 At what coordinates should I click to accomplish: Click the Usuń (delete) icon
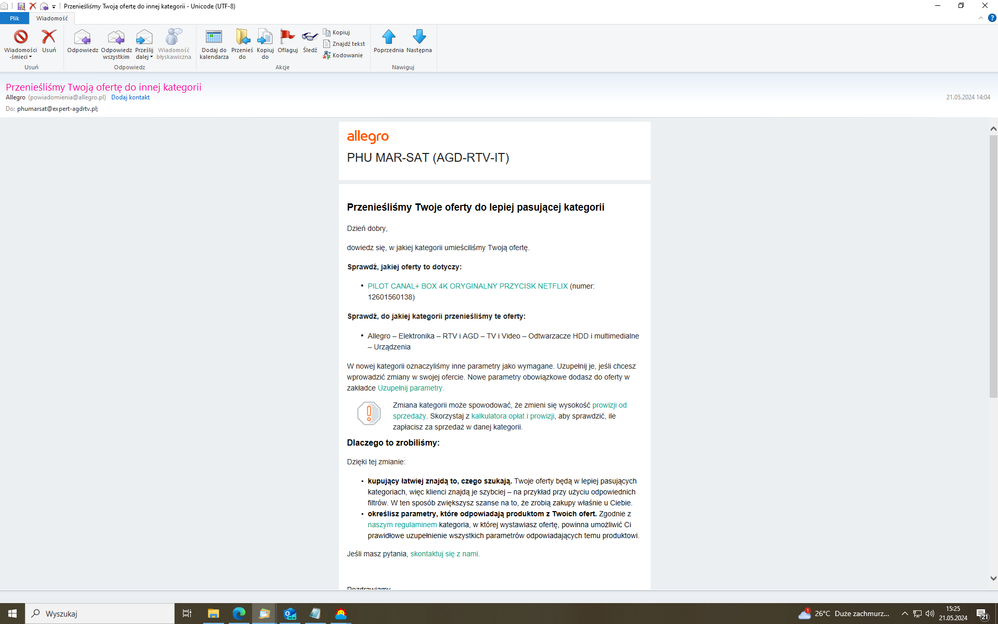(48, 38)
